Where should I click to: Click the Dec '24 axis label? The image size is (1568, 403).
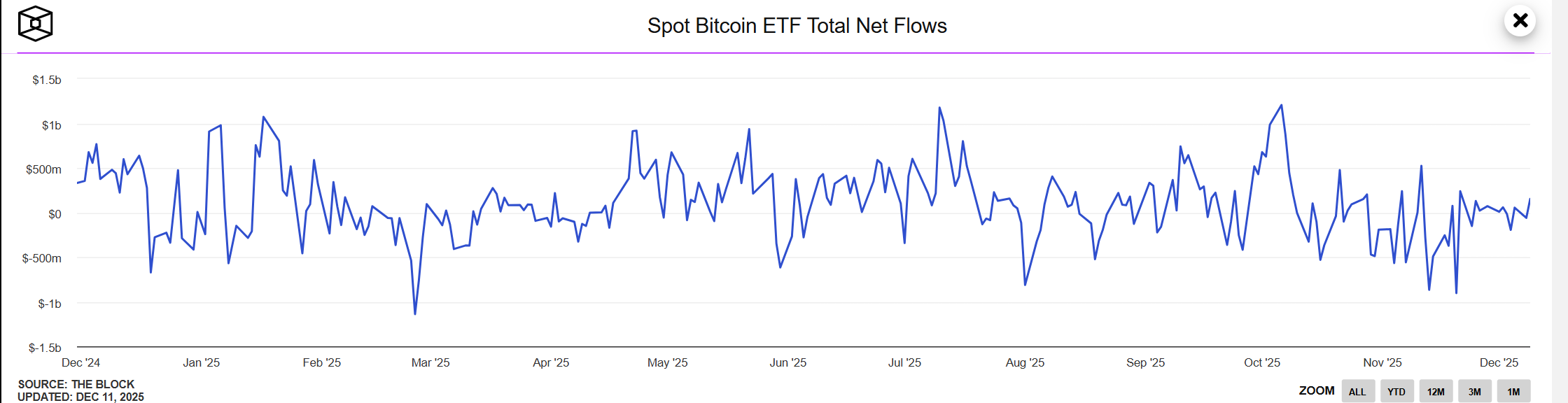click(82, 363)
